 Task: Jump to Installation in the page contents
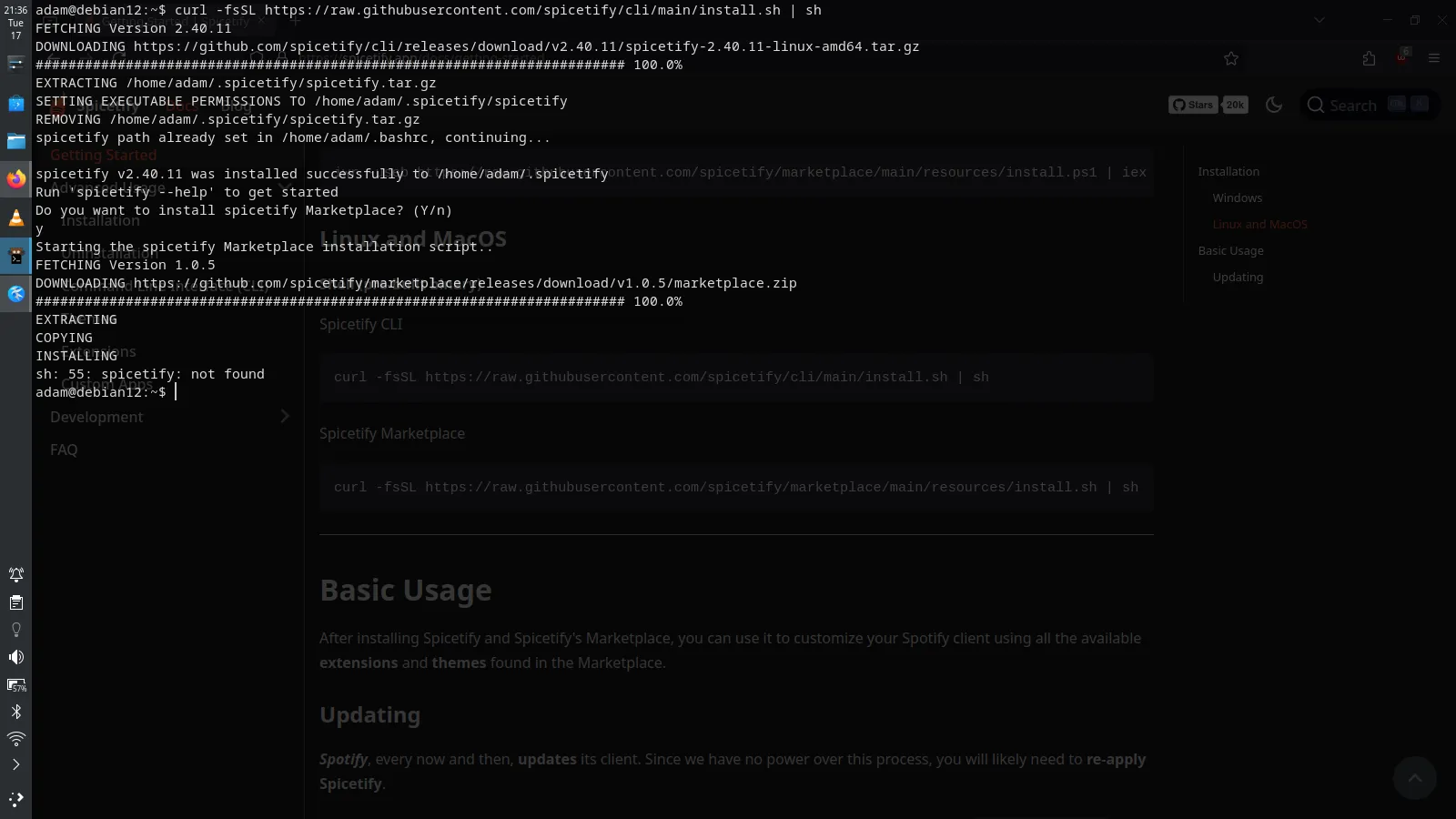pos(1228,171)
